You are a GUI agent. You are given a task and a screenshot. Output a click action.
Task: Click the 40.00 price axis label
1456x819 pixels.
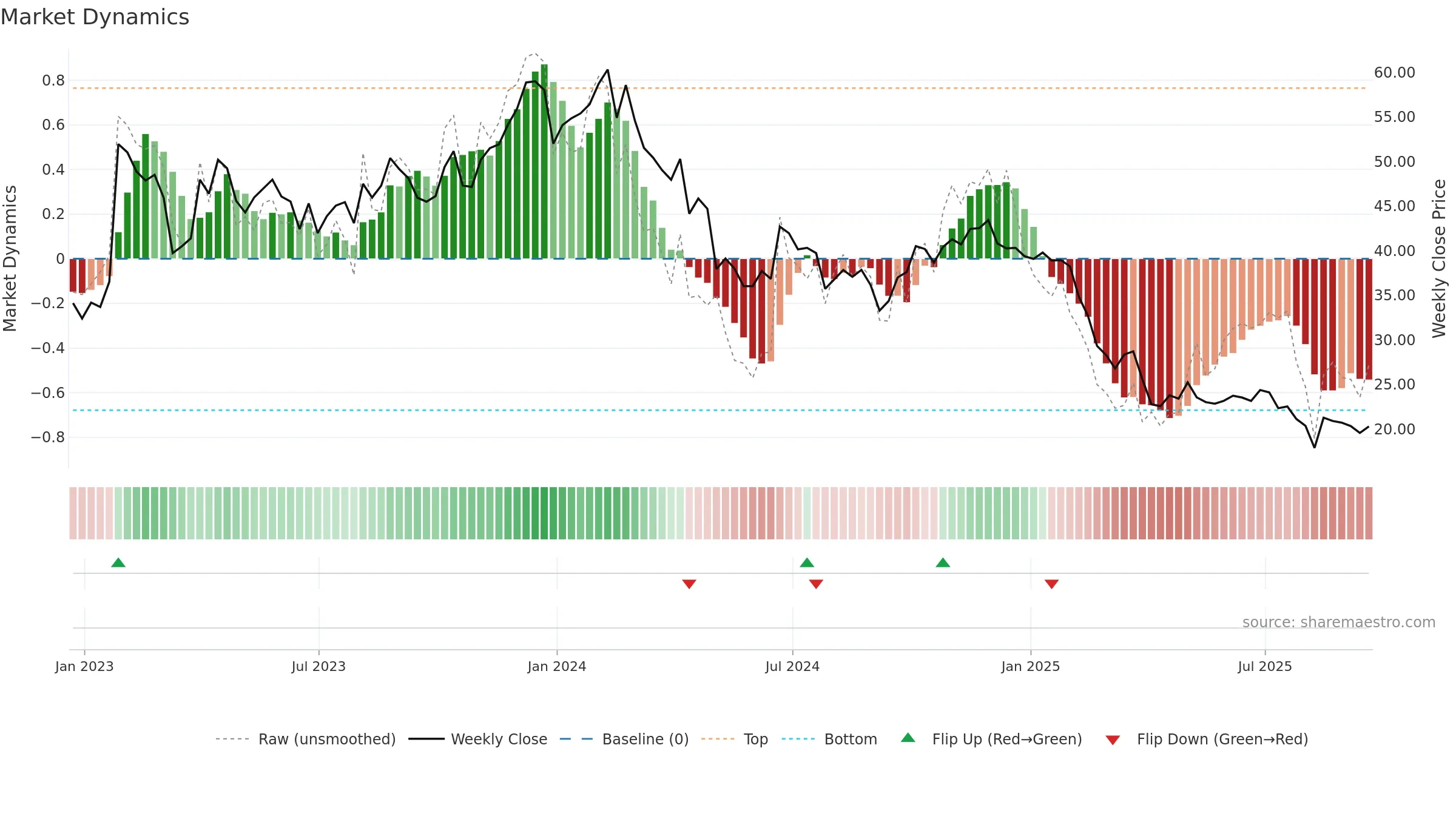click(1395, 251)
